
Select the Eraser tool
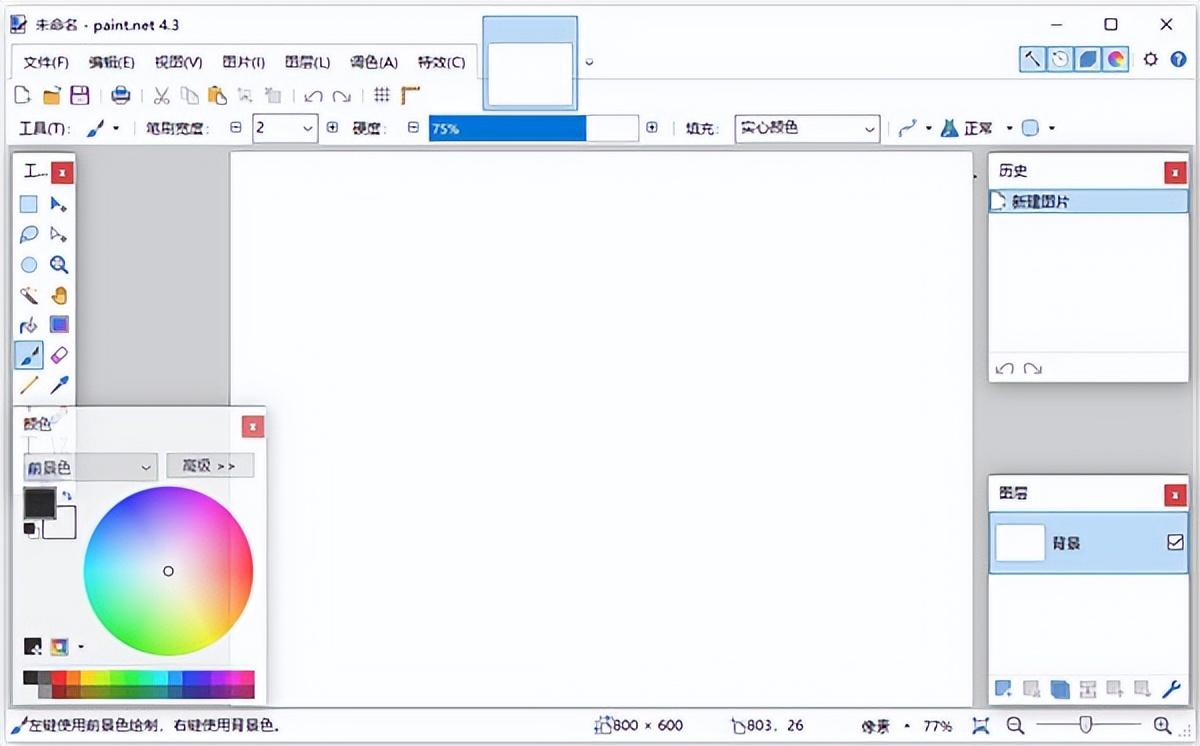(59, 355)
